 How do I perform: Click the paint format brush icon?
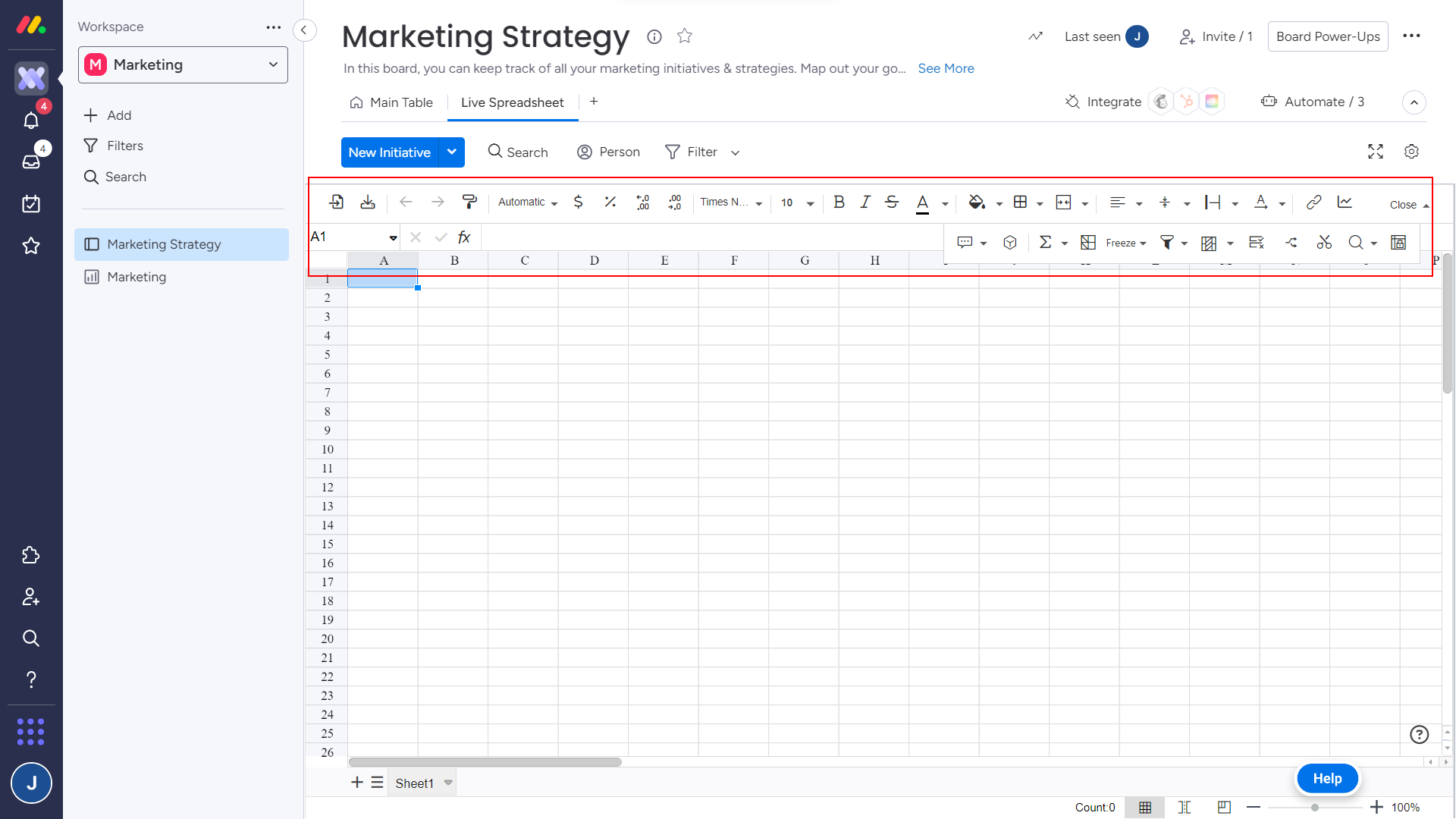pos(469,202)
